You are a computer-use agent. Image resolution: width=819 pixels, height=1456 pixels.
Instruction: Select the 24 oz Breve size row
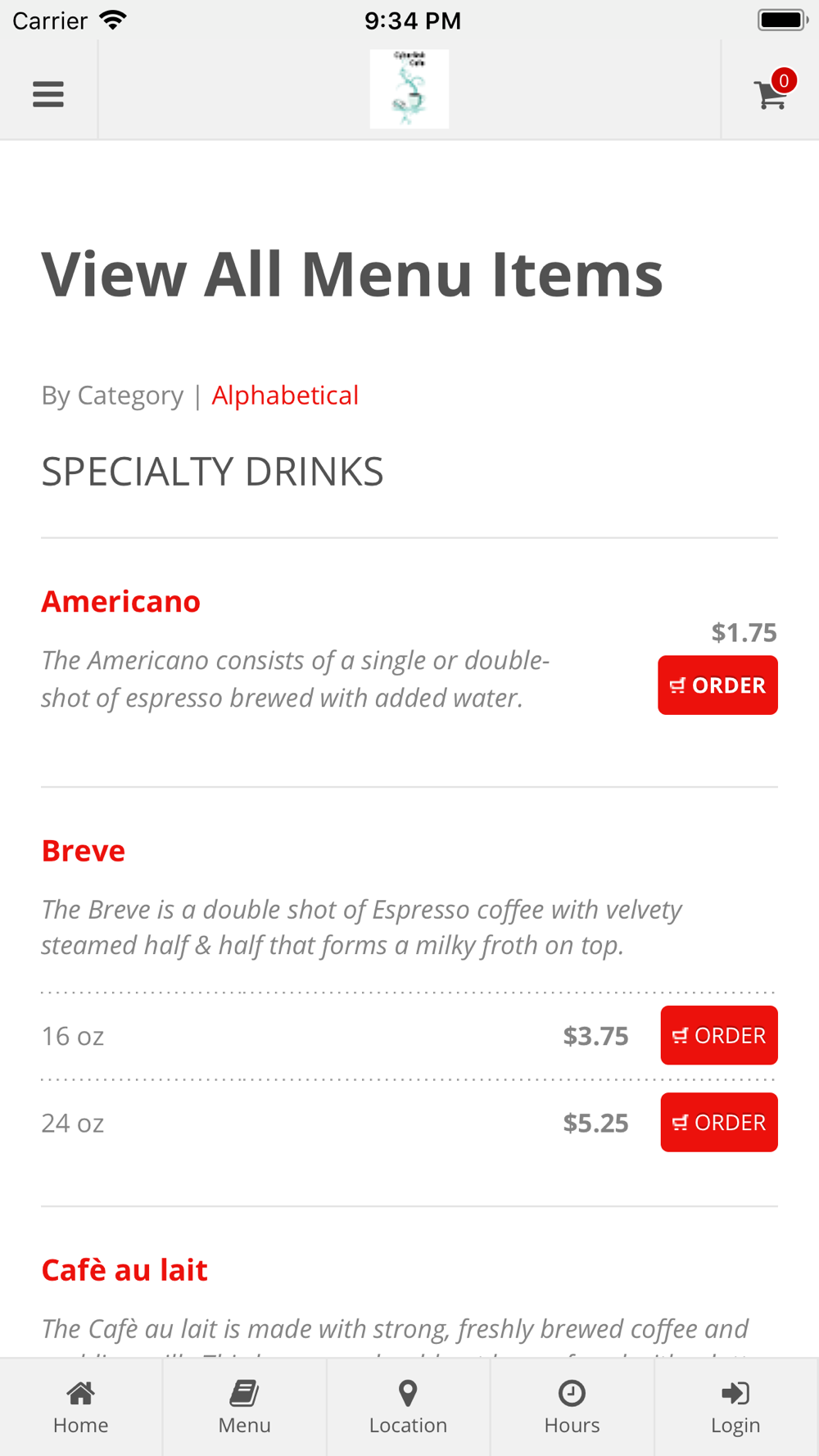73,1123
